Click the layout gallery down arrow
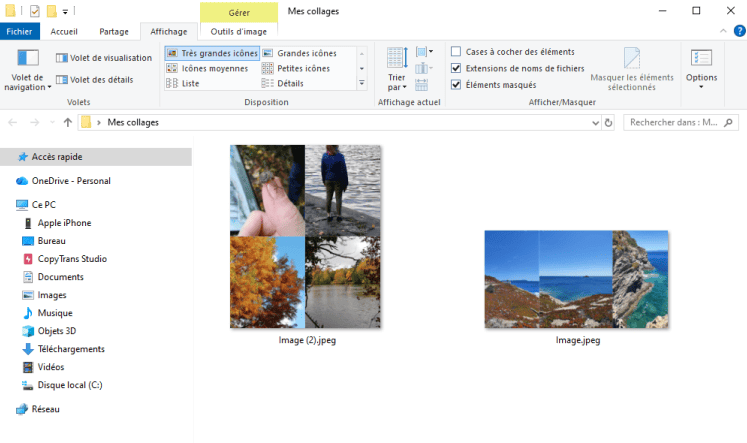Image resolution: width=747 pixels, height=443 pixels. [362, 69]
